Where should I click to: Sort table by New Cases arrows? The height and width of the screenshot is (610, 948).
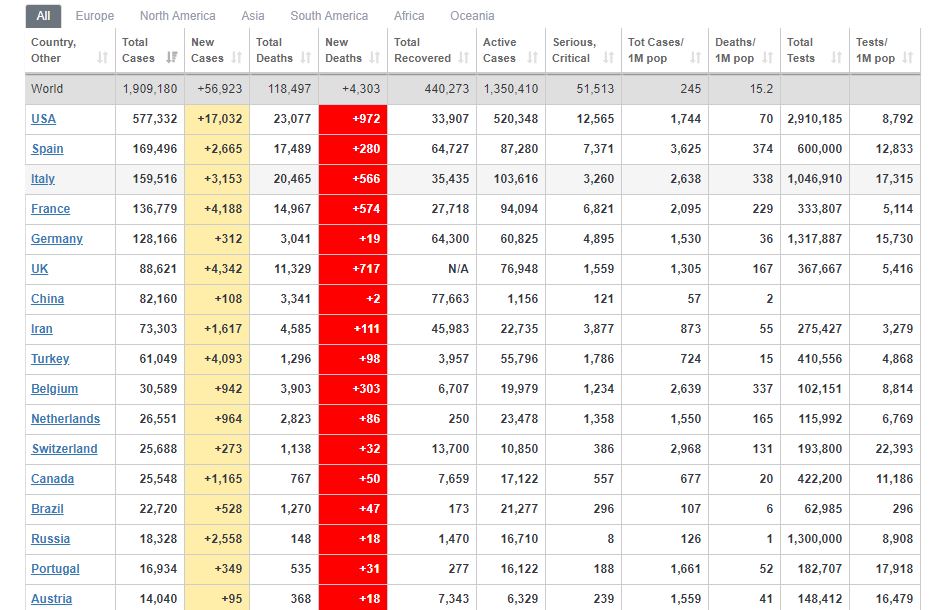click(x=237, y=58)
